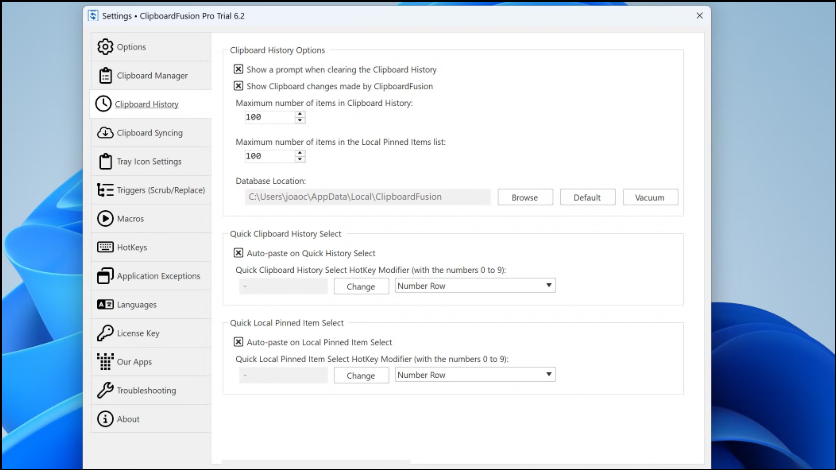836x470 pixels.
Task: Open the Troubleshooting page
Action: 151,390
